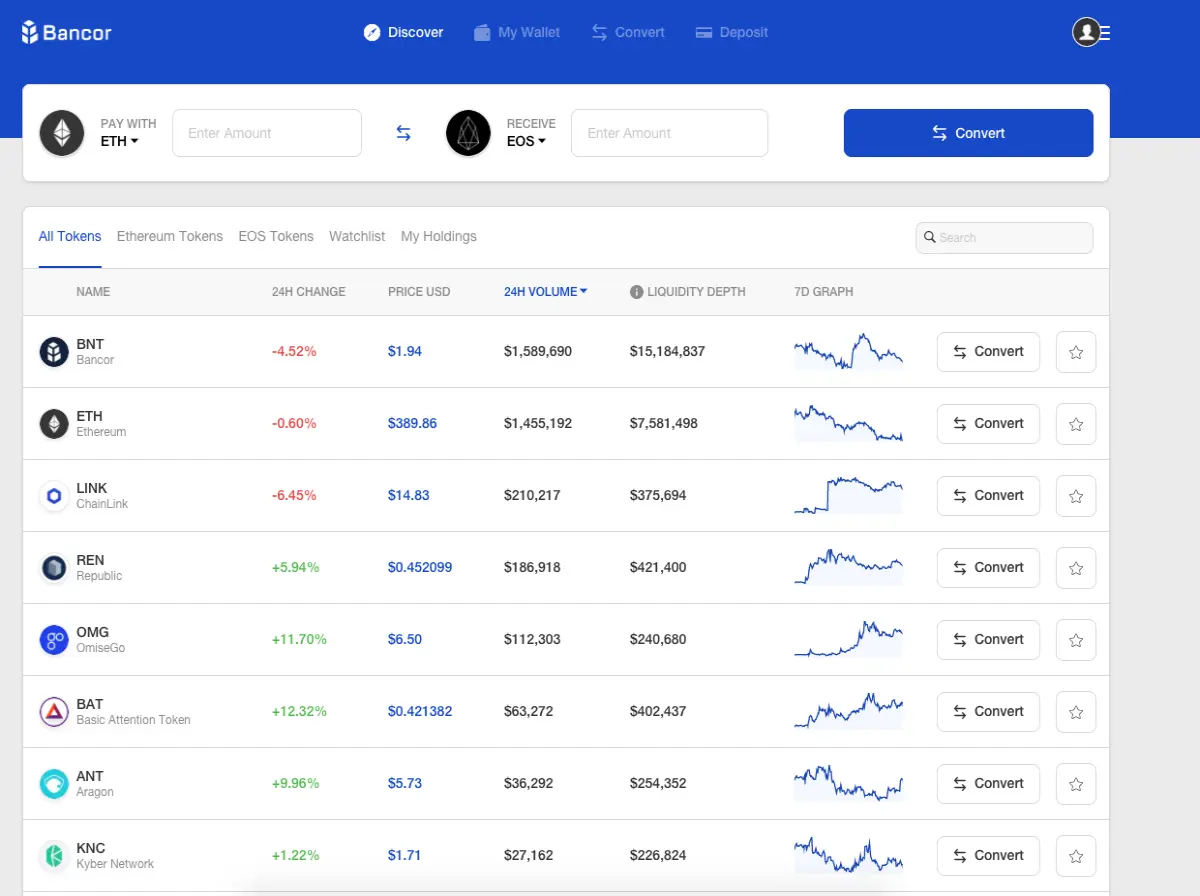This screenshot has width=1200, height=896.
Task: Toggle the BAT watchlist star
Action: pyautogui.click(x=1076, y=712)
